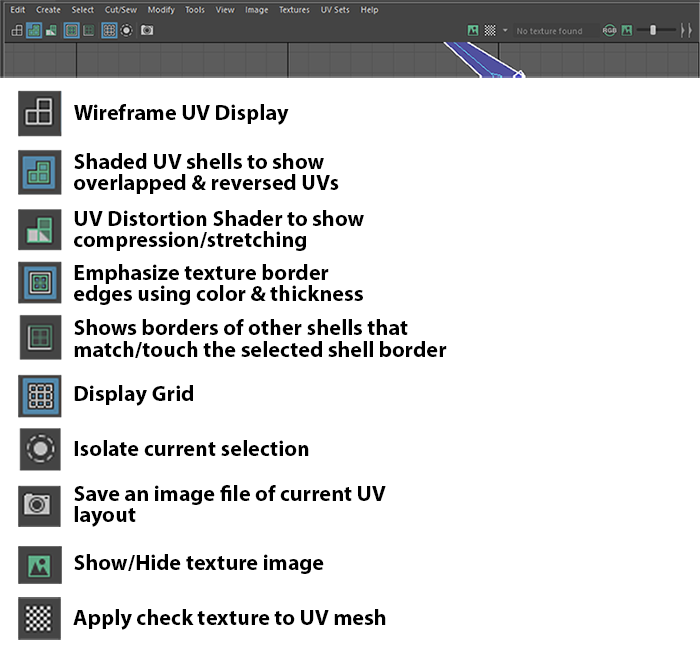Toggle Display Grid button in the toolbar
The height and width of the screenshot is (668, 700).
pos(109,31)
